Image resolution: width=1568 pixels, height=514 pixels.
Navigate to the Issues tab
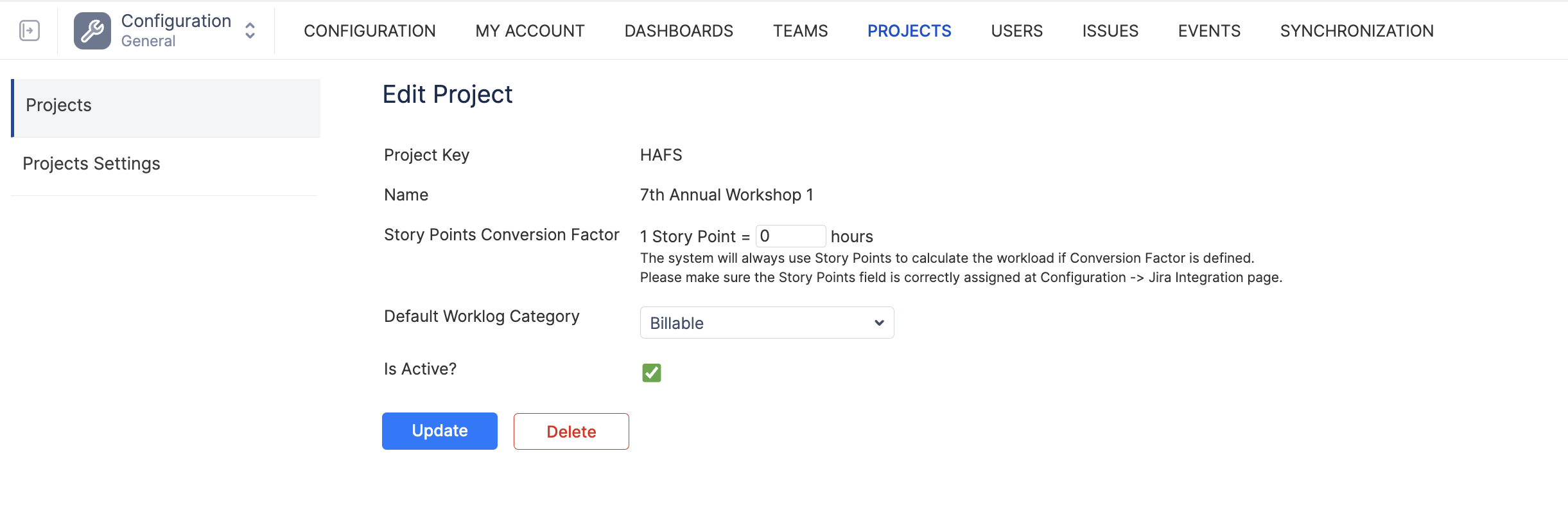pyautogui.click(x=1110, y=31)
